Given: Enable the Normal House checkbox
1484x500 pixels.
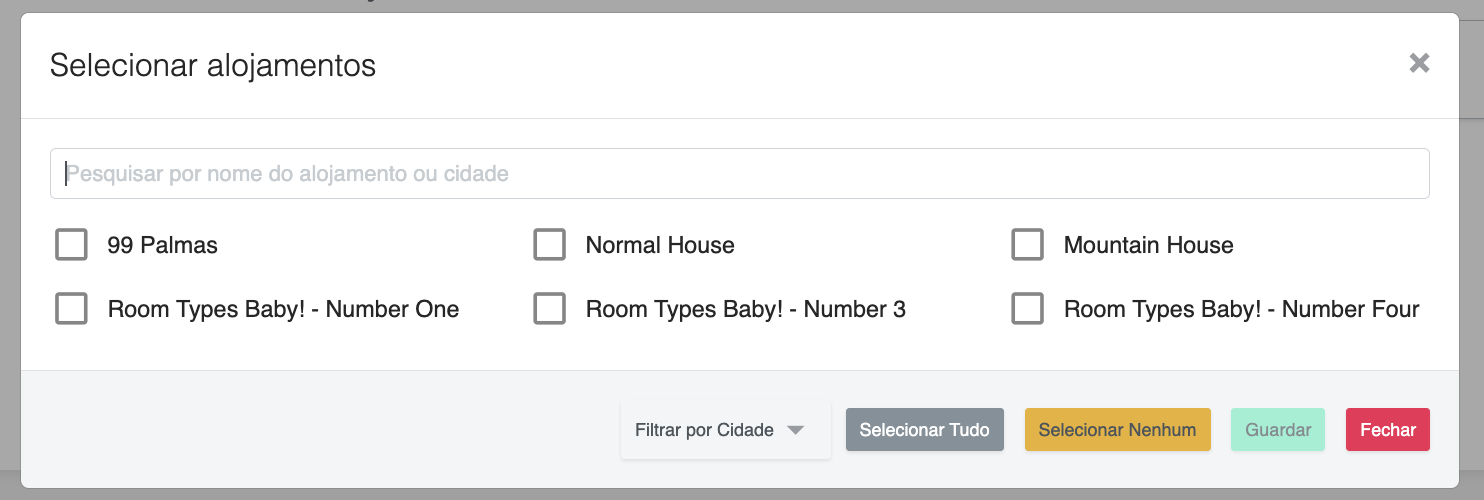Looking at the screenshot, I should tap(549, 245).
